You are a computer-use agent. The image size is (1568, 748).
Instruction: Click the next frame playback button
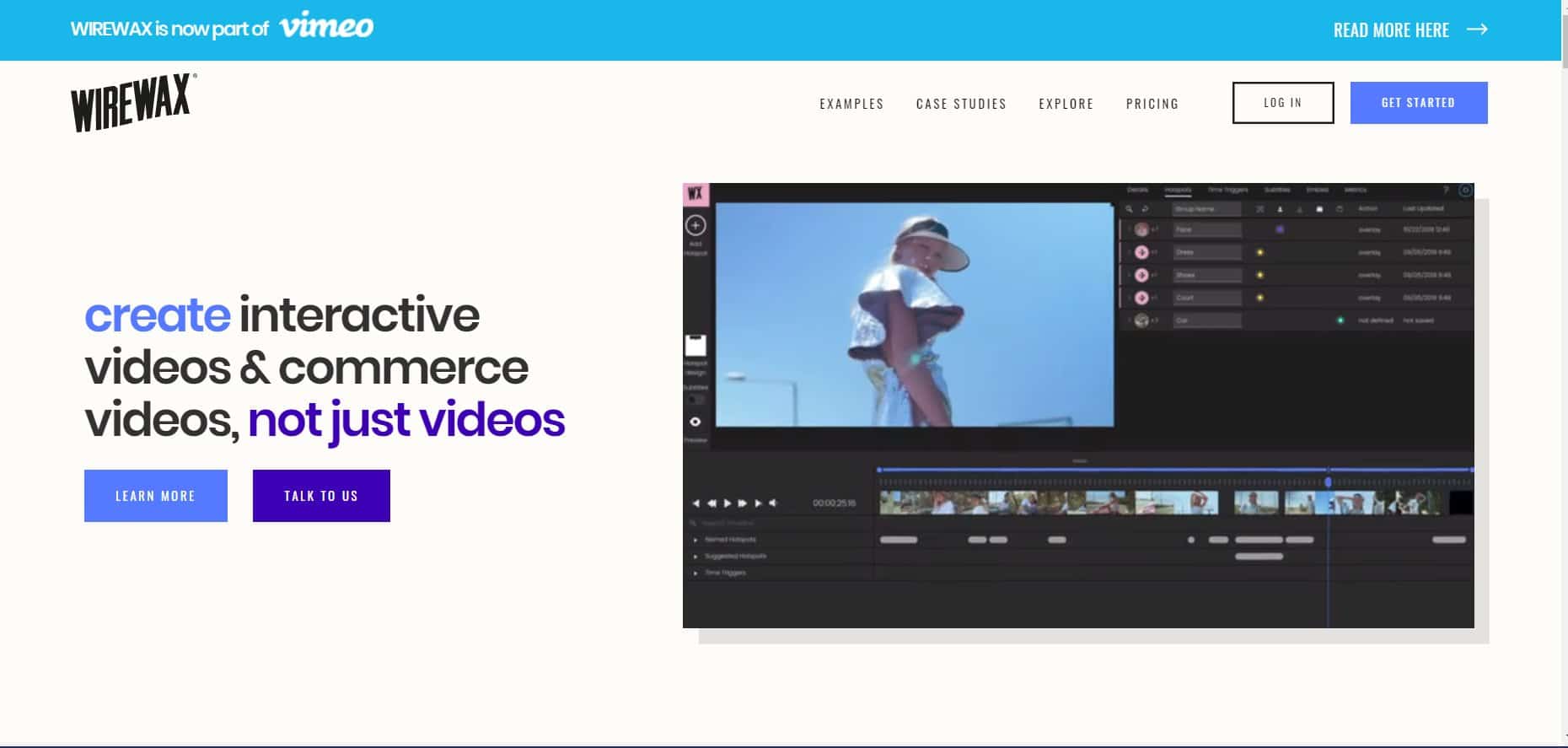(758, 503)
